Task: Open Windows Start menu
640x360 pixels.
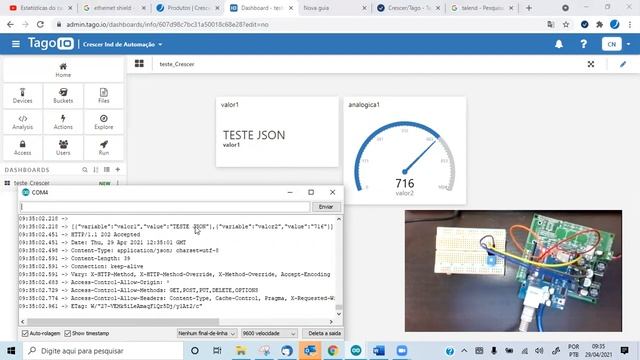Action: click(11, 351)
